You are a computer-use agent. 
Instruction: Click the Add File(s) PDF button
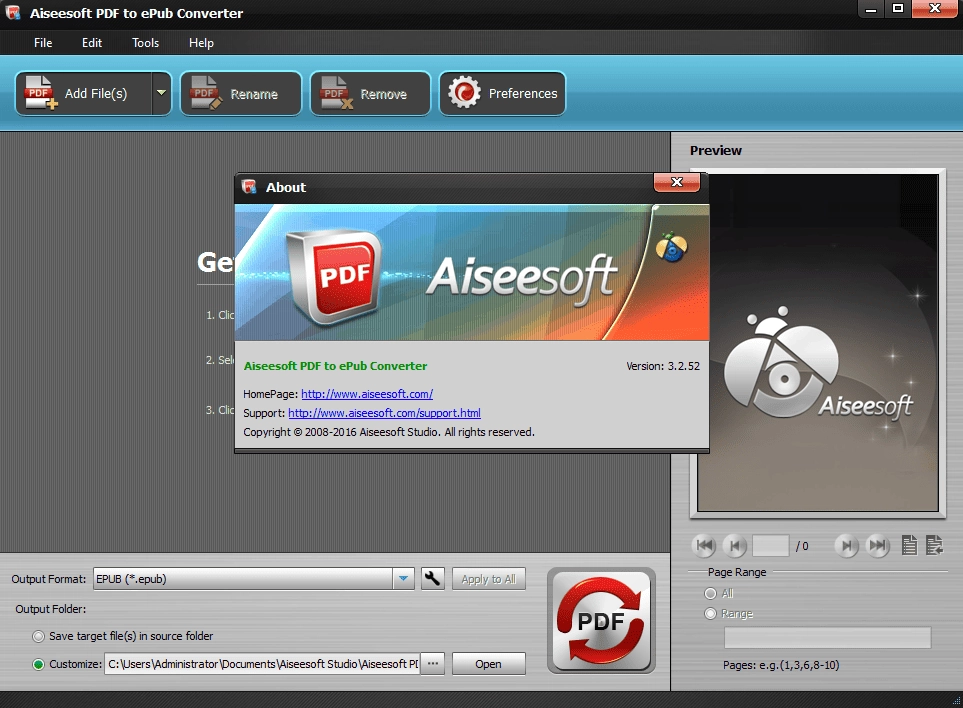(84, 93)
